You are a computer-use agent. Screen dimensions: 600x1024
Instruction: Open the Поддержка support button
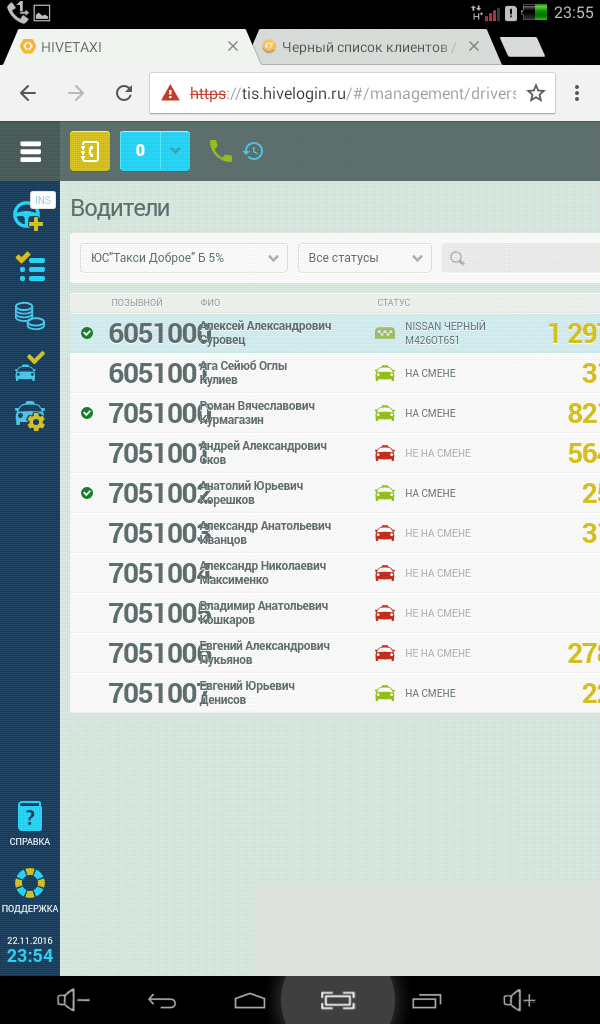click(x=29, y=891)
